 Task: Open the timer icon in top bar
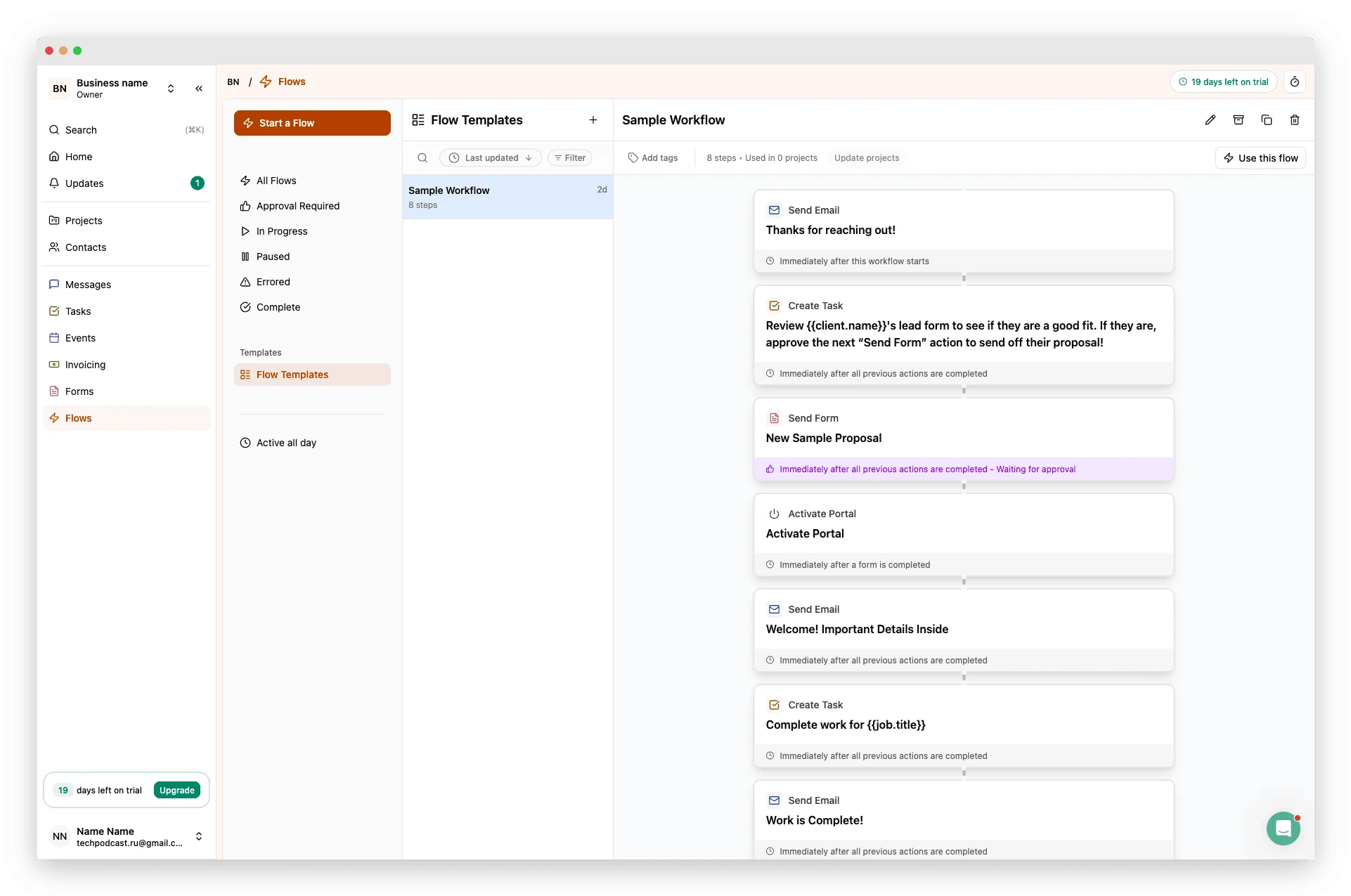click(x=1295, y=82)
